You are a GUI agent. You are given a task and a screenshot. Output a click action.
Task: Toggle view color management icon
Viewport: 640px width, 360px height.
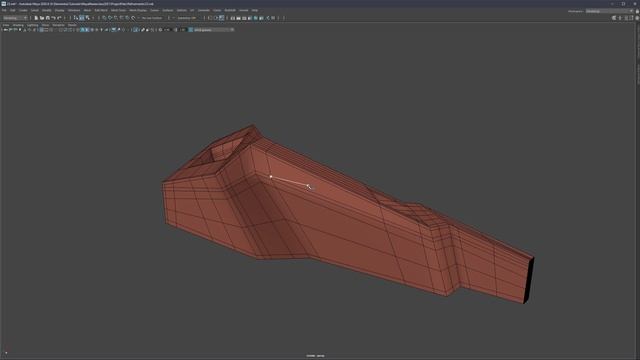[x=190, y=30]
